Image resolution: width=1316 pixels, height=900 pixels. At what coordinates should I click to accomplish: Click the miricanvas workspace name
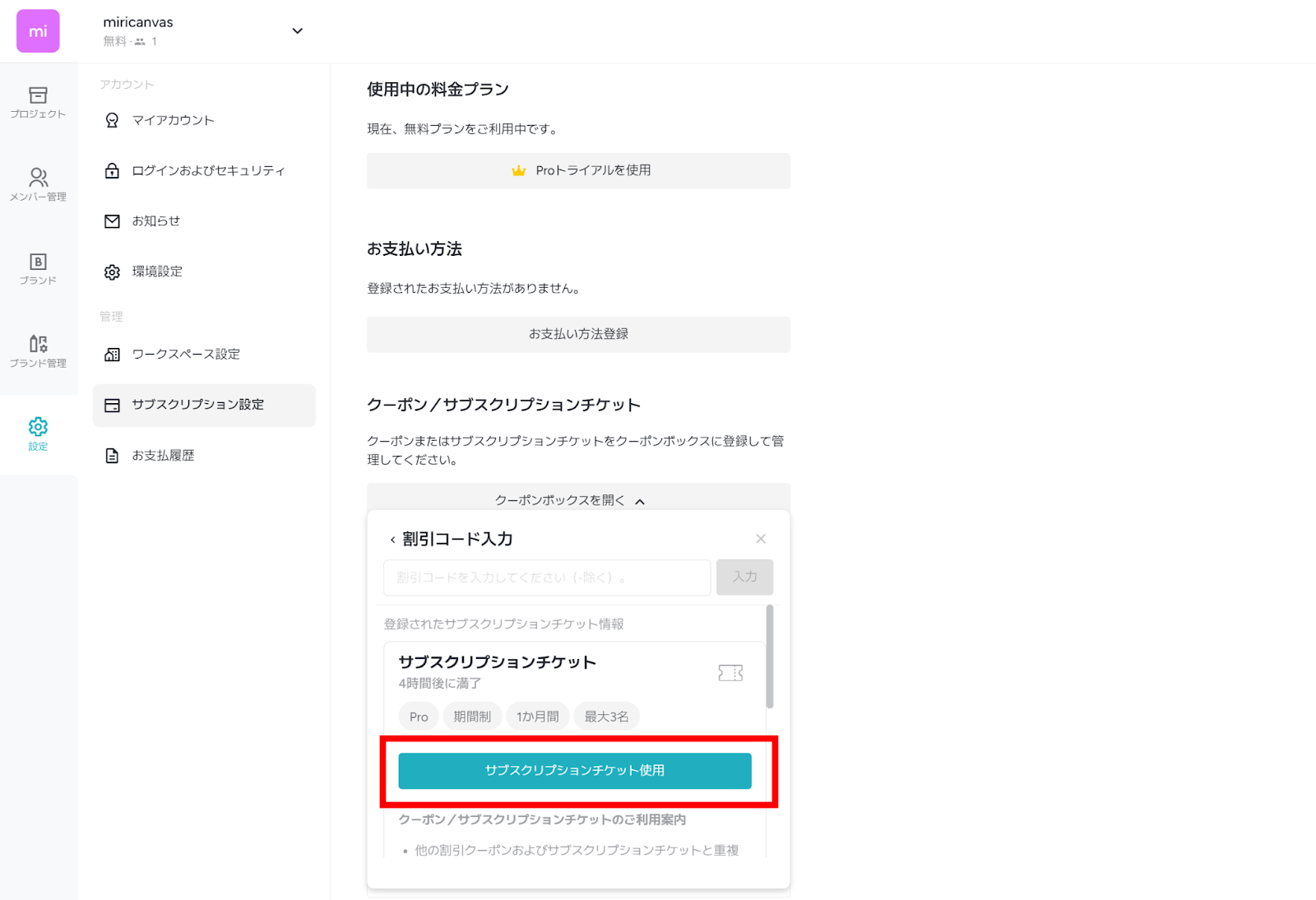138,22
